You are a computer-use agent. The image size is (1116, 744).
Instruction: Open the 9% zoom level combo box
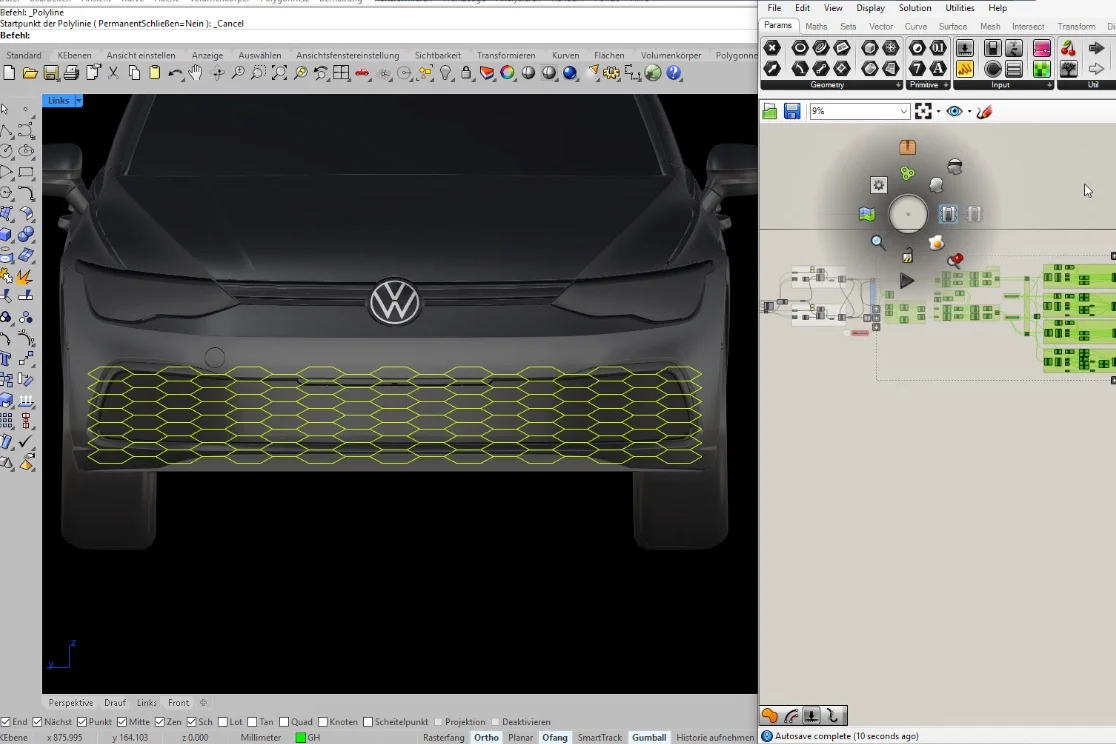point(860,111)
